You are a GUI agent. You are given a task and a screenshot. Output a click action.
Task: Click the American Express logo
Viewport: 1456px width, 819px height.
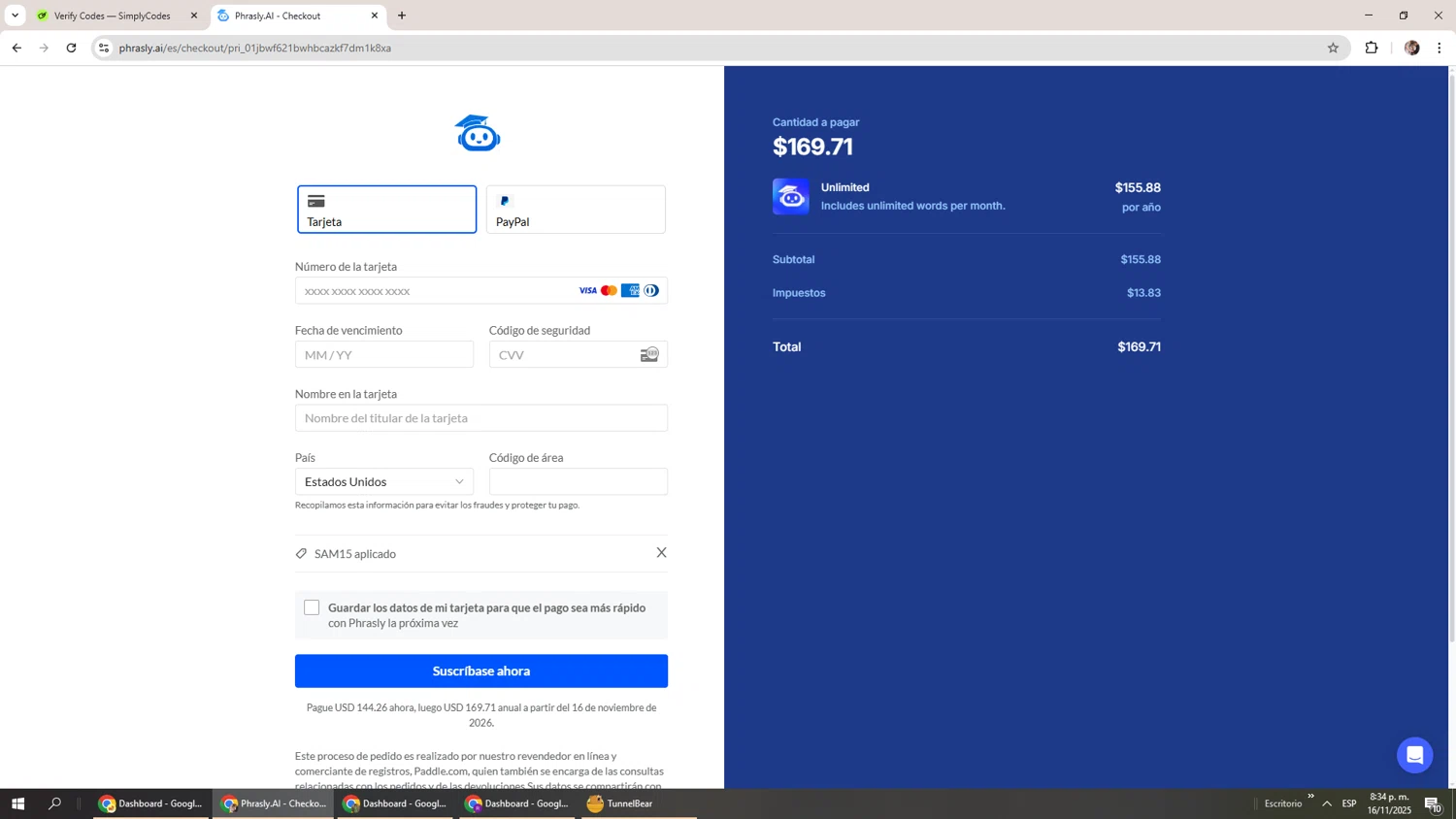pos(630,291)
